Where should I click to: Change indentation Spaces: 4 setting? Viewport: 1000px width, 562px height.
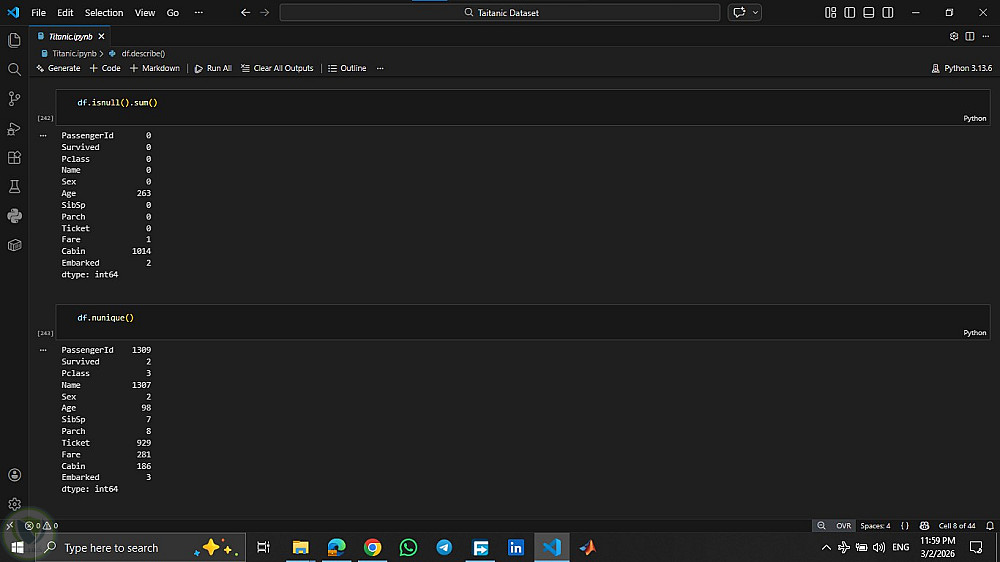coord(875,526)
